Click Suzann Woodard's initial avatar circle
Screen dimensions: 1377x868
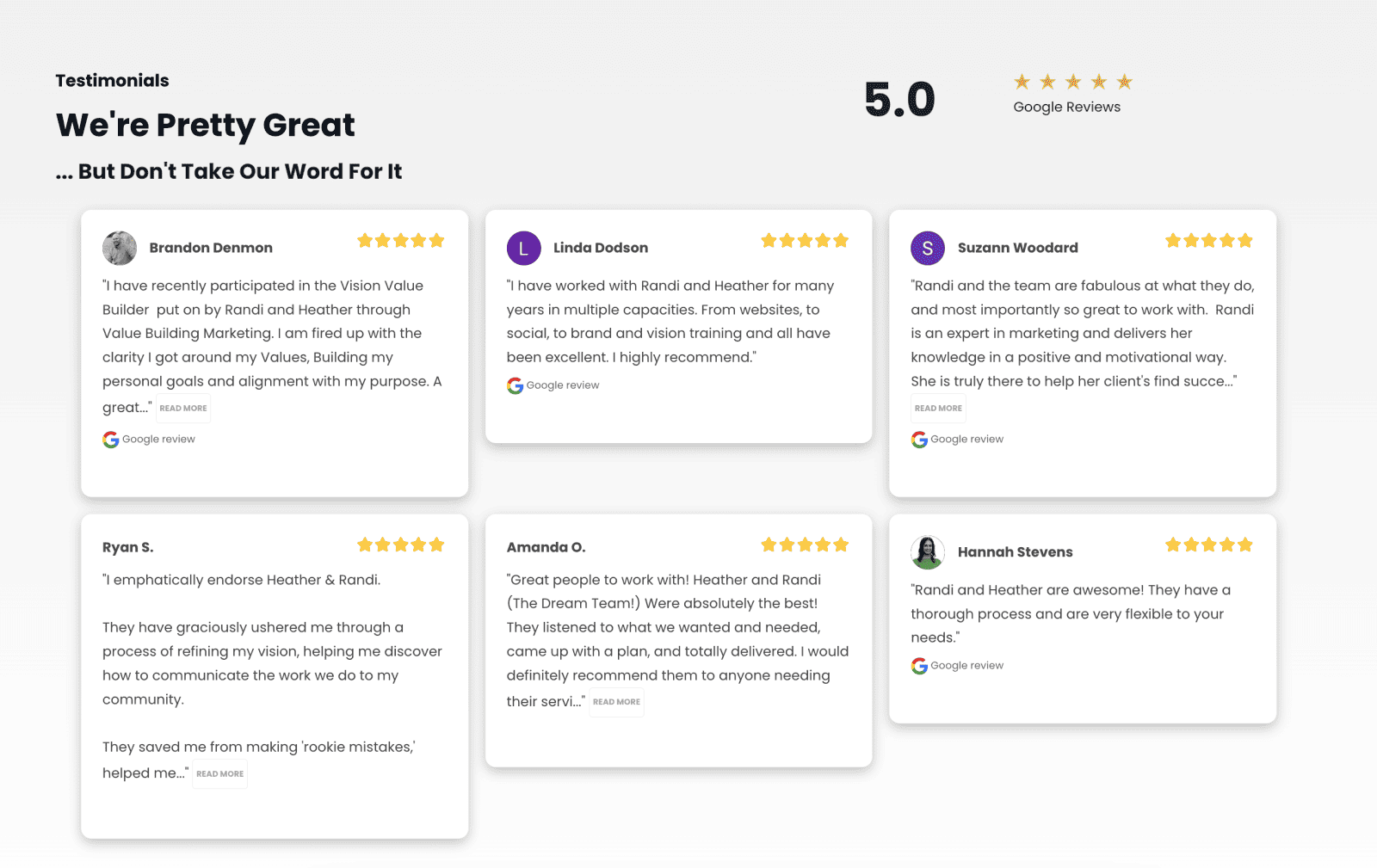[x=927, y=248]
